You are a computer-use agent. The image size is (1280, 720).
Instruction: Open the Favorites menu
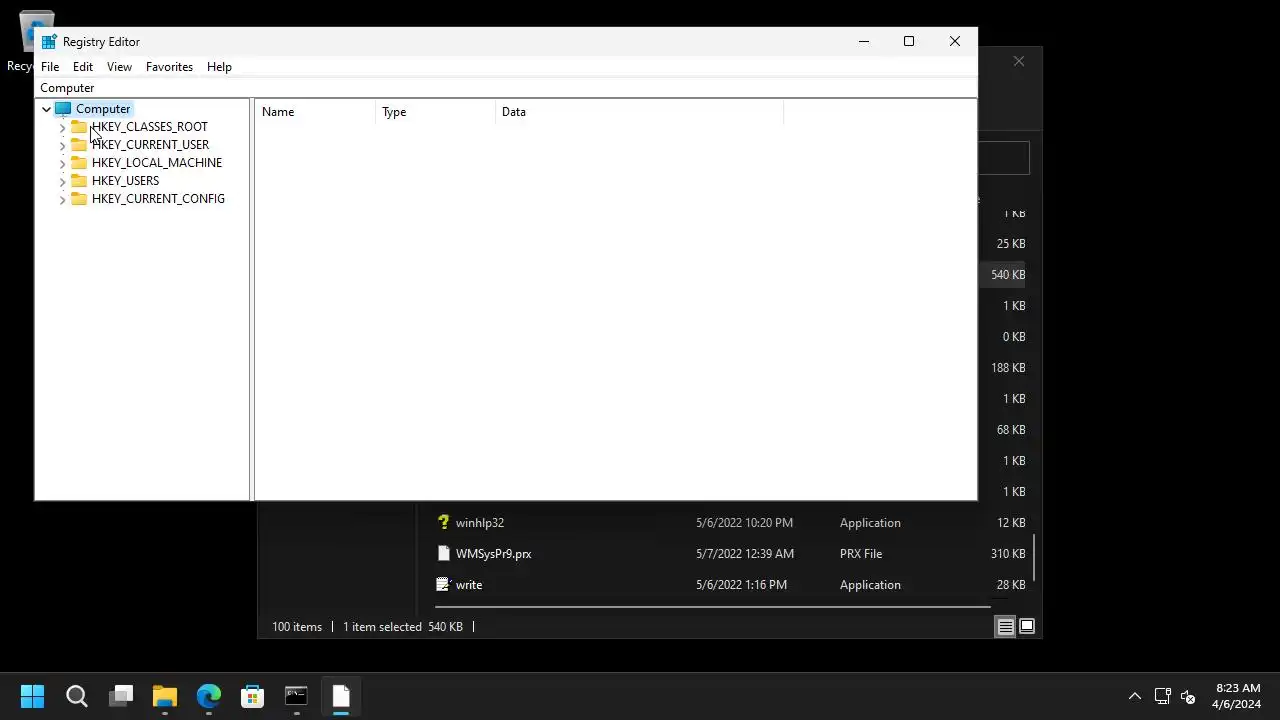point(169,67)
